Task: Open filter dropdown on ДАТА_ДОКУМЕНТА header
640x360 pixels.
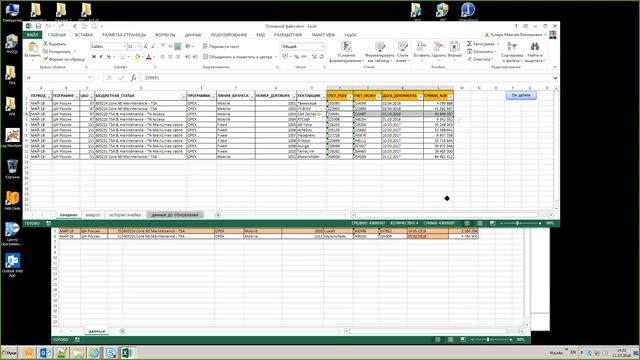Action: tap(420, 97)
